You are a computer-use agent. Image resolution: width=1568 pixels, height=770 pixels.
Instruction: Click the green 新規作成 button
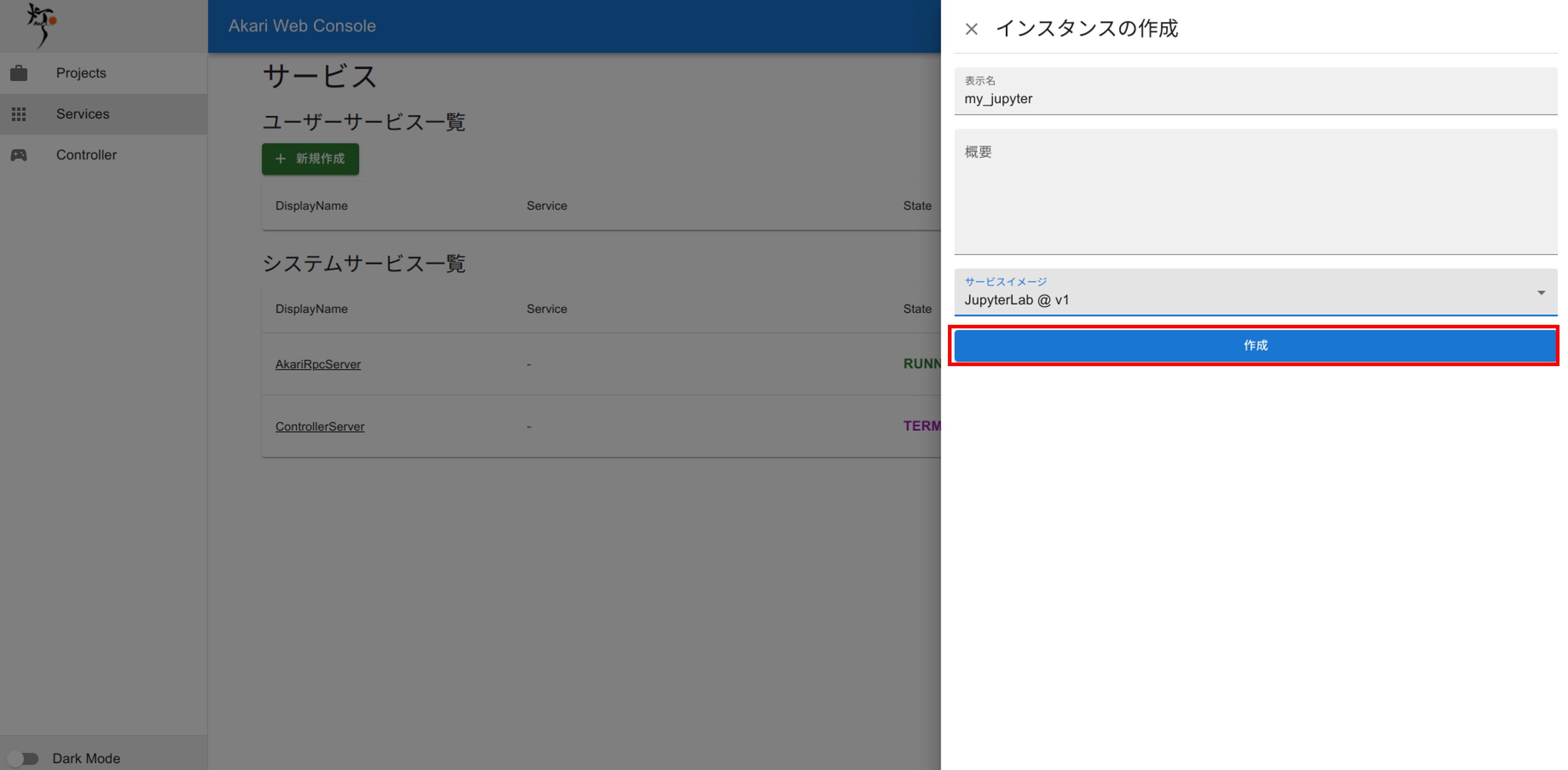pyautogui.click(x=310, y=159)
